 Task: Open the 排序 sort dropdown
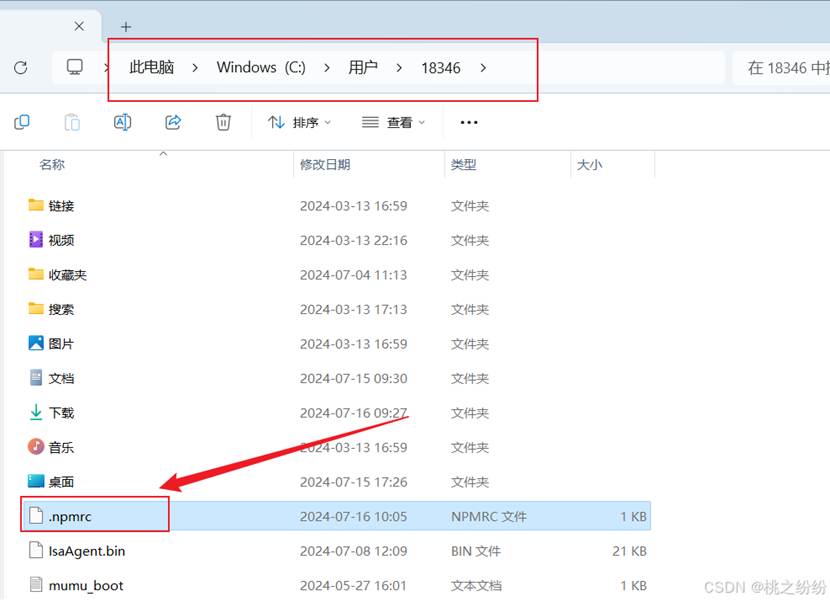299,122
